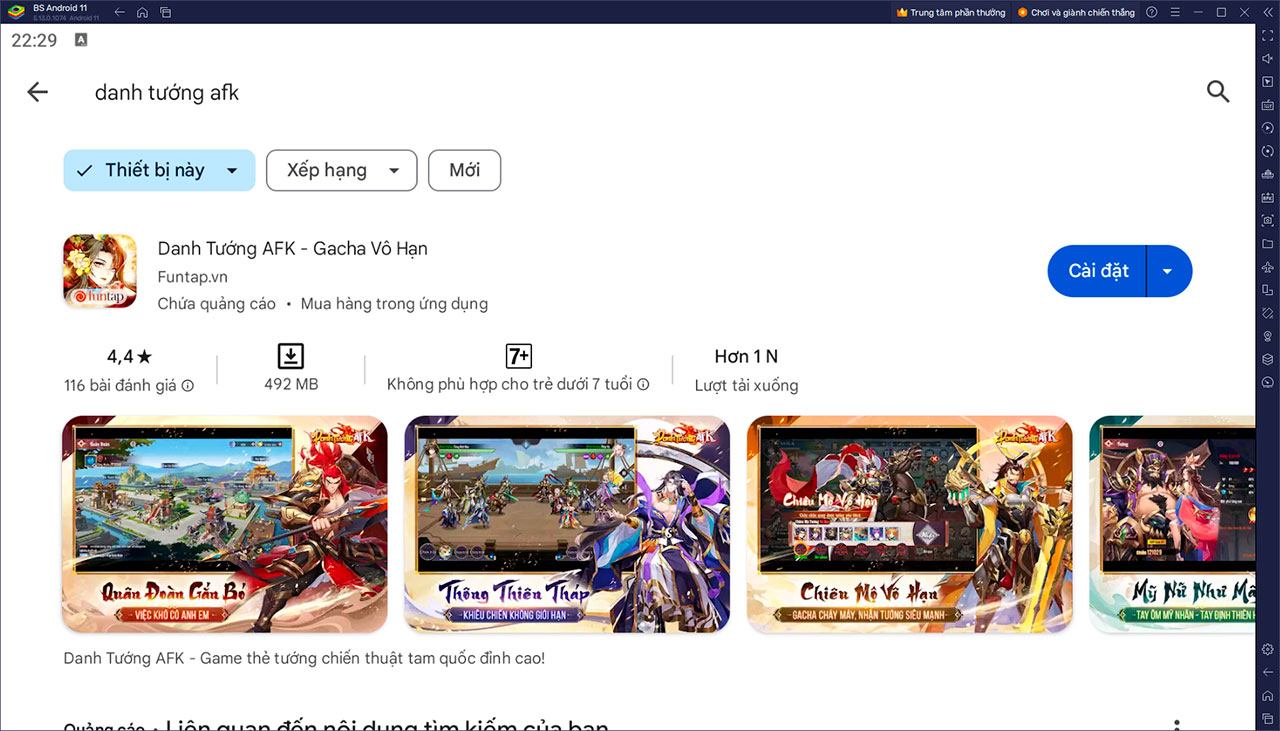Click the info icon beside the 7 tuổi rating
The width and height of the screenshot is (1280, 731).
[643, 384]
